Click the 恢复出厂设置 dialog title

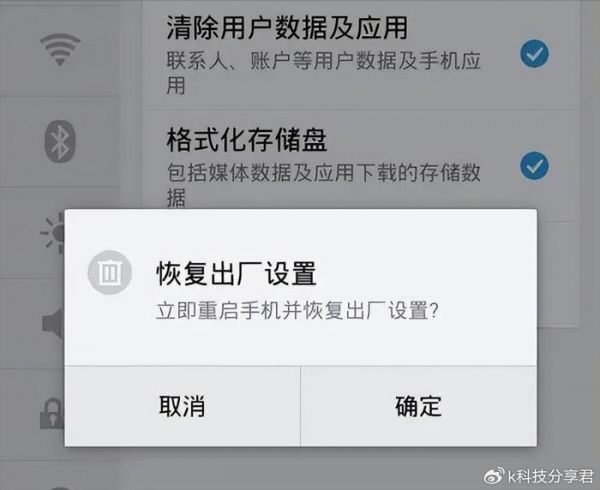click(x=236, y=273)
